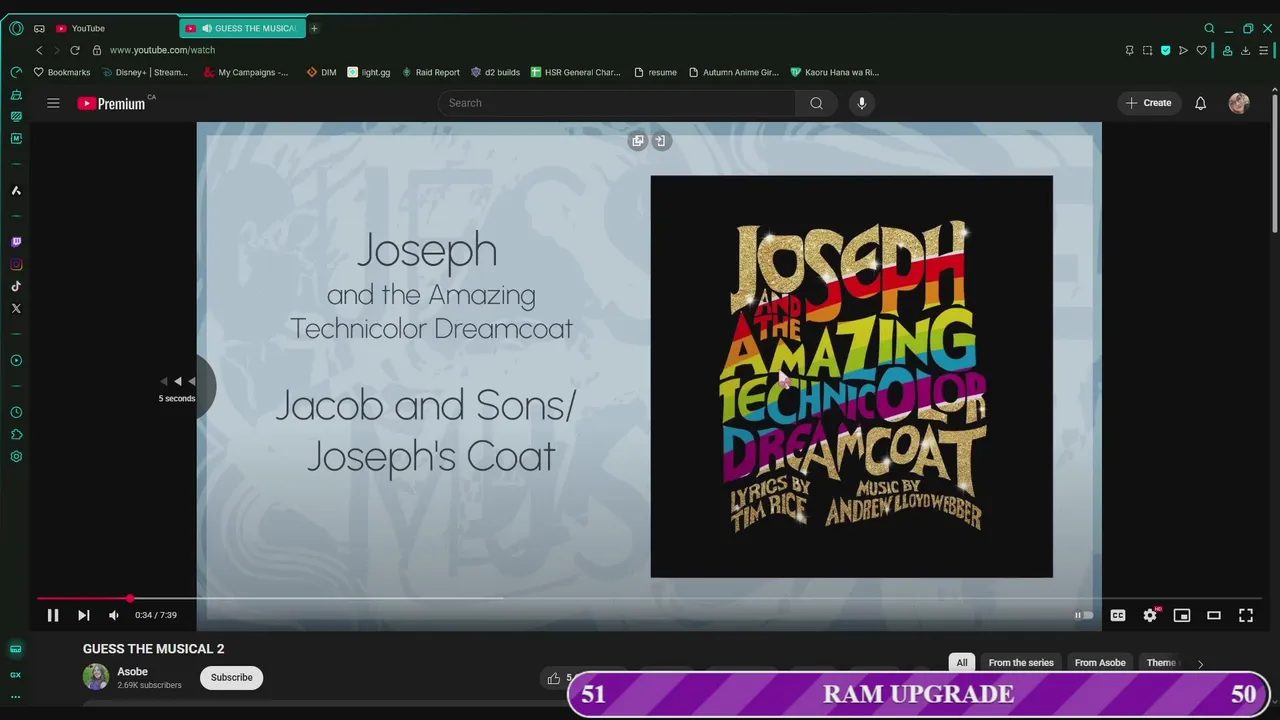Viewport: 1280px width, 720px height.
Task: Open the HSR General Char bookmark
Action: coord(576,72)
